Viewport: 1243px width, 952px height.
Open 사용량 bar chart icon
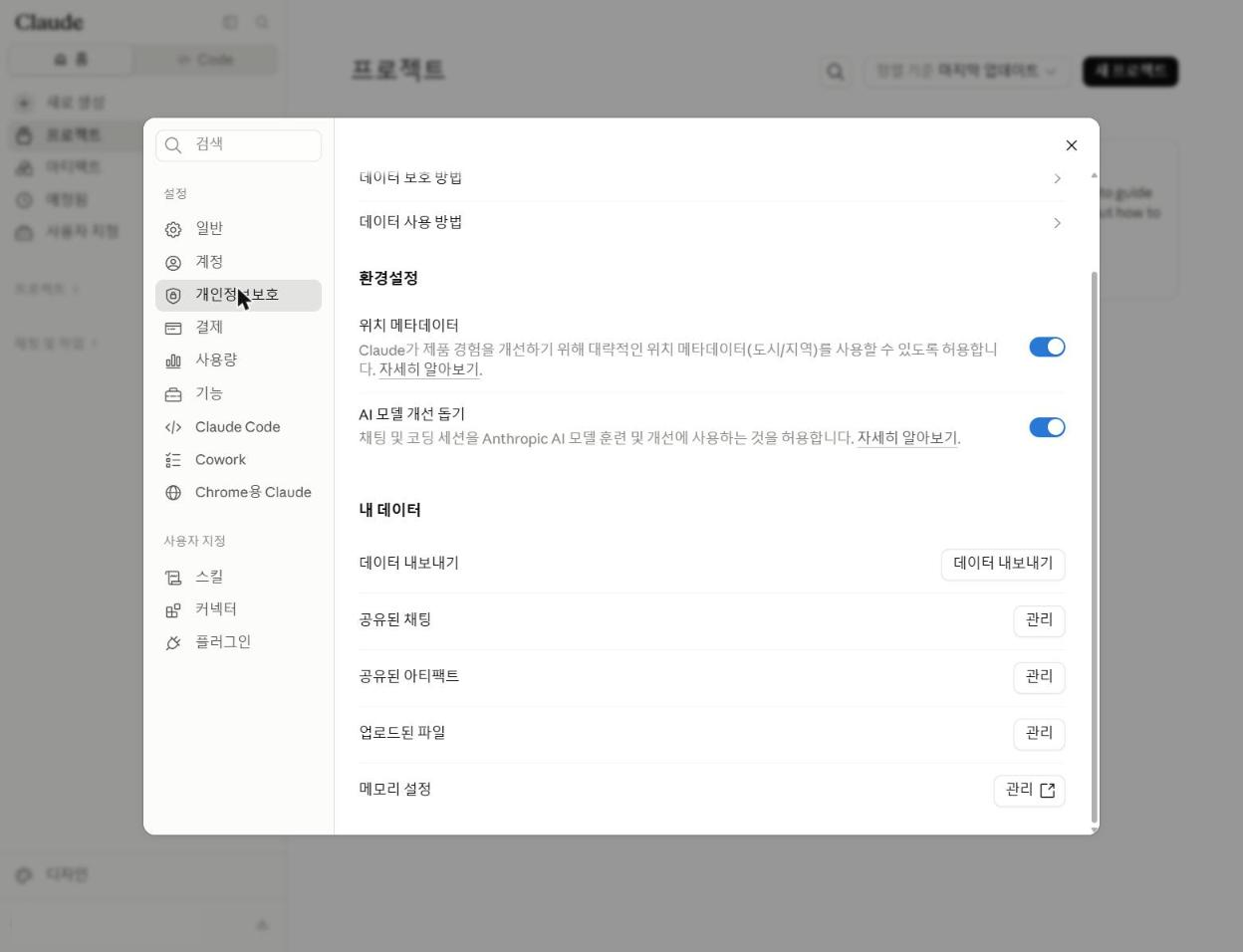(x=173, y=360)
